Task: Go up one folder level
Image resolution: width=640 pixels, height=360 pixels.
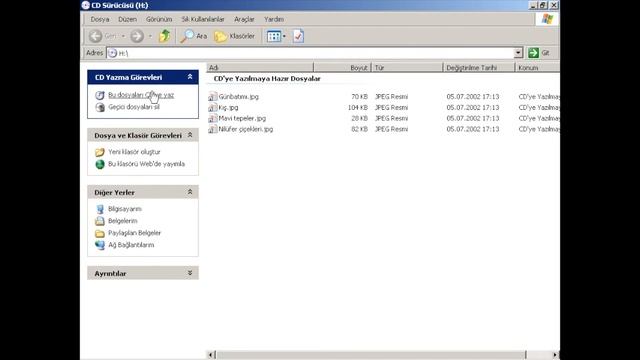Action: click(x=164, y=36)
